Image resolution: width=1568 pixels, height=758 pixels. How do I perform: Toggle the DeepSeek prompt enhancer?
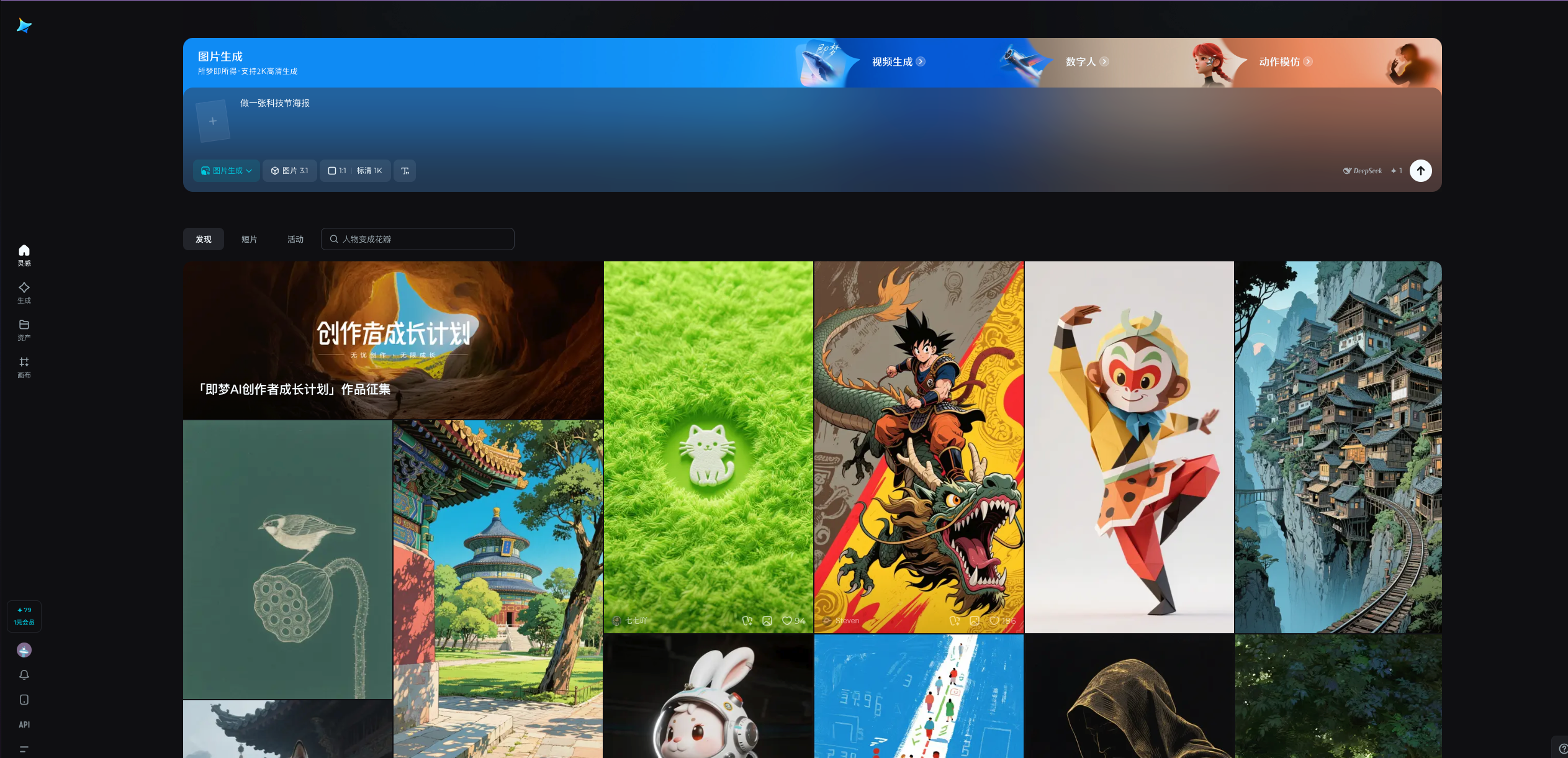tap(1363, 171)
